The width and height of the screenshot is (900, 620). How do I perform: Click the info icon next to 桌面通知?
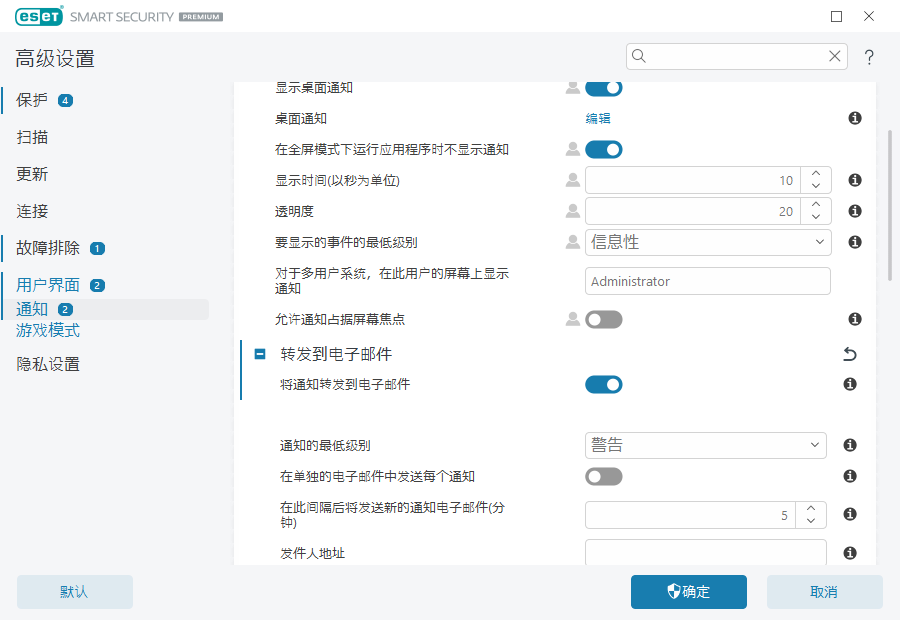pyautogui.click(x=855, y=118)
